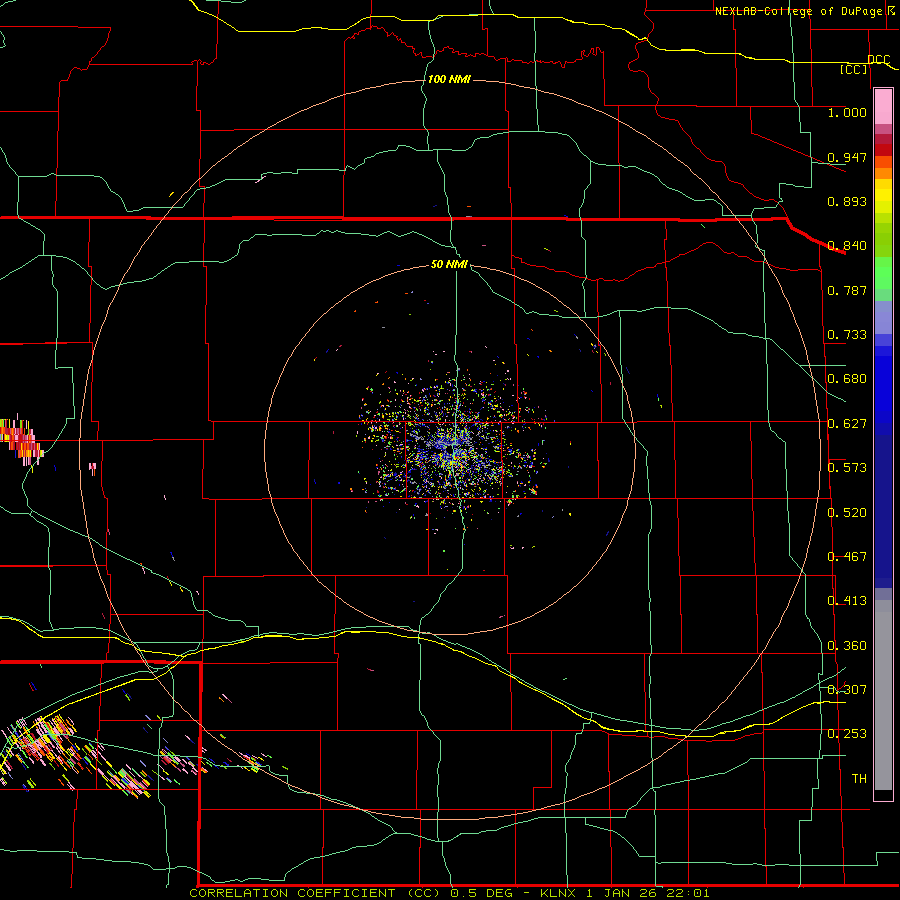Click the 0.413 legend value
The height and width of the screenshot is (900, 900).
coord(847,601)
